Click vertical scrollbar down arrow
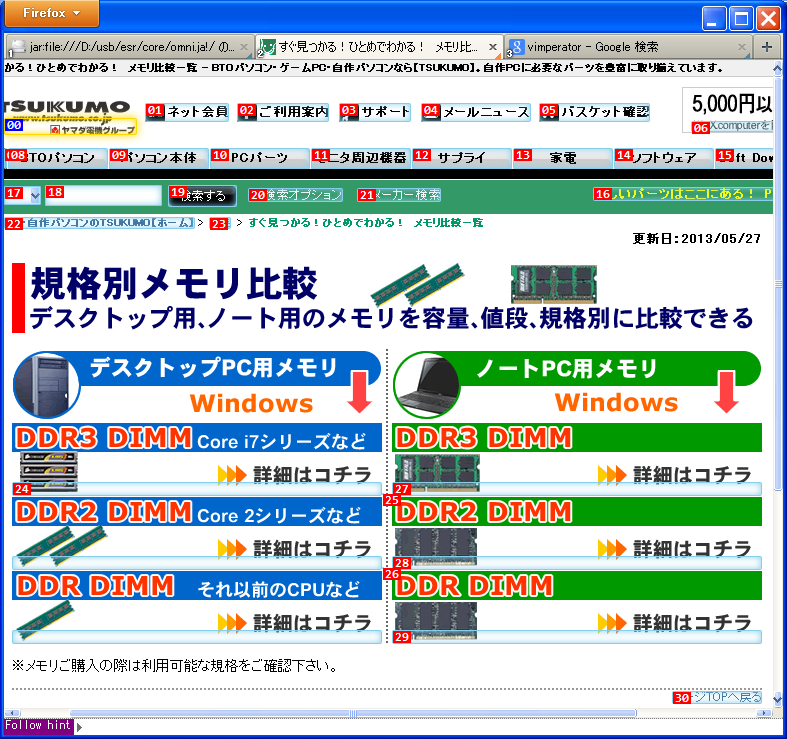The image size is (787, 739). coord(777,699)
